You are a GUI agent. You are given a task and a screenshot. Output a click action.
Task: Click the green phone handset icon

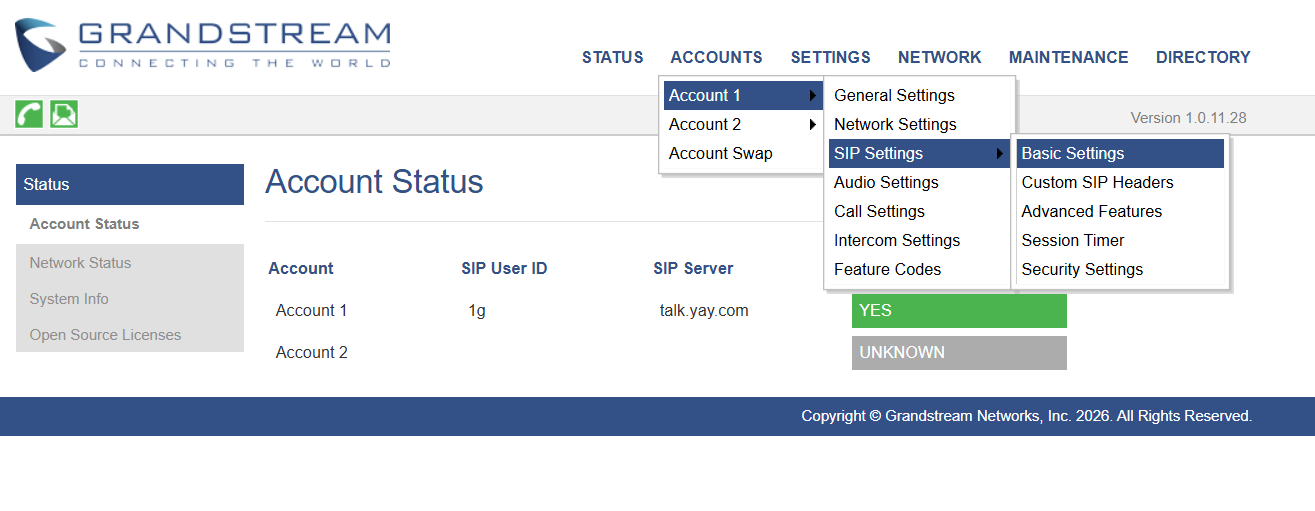tap(29, 115)
